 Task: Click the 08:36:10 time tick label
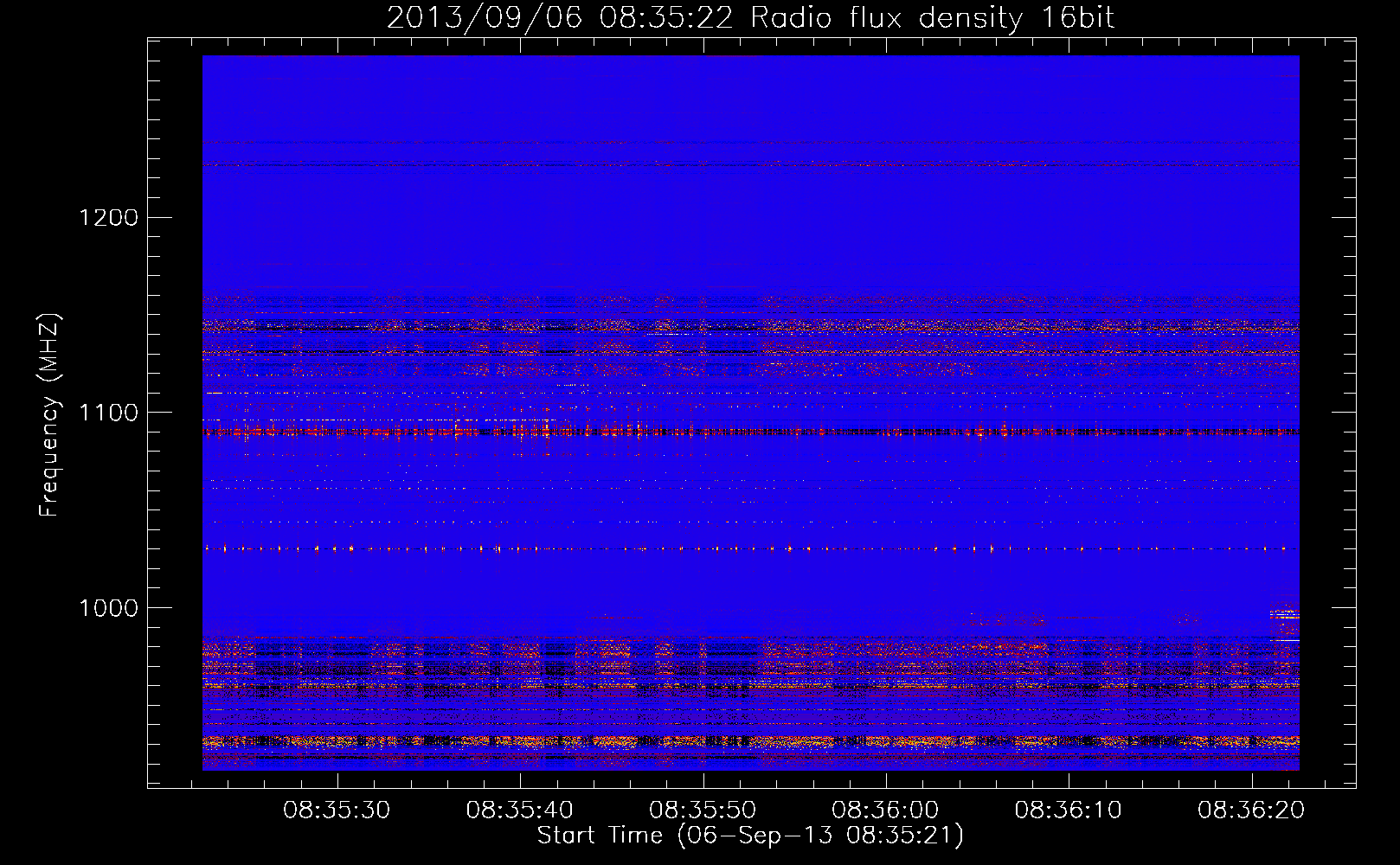[1068, 811]
